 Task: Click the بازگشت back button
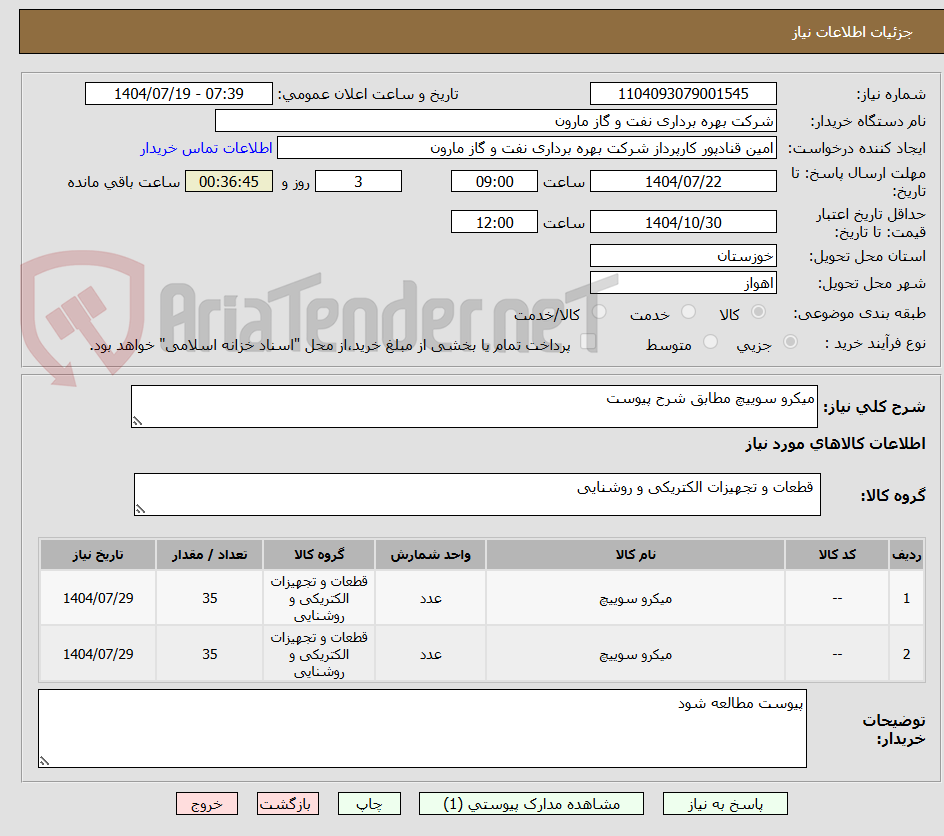tap(288, 803)
